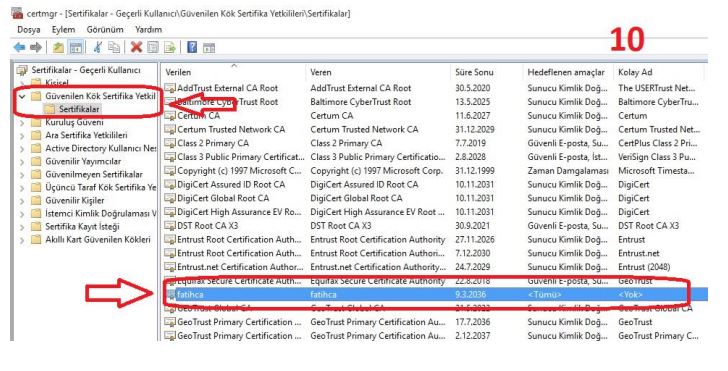The width and height of the screenshot is (728, 371).
Task: Expand the Kuruluş Güveni node
Action: coord(22,123)
